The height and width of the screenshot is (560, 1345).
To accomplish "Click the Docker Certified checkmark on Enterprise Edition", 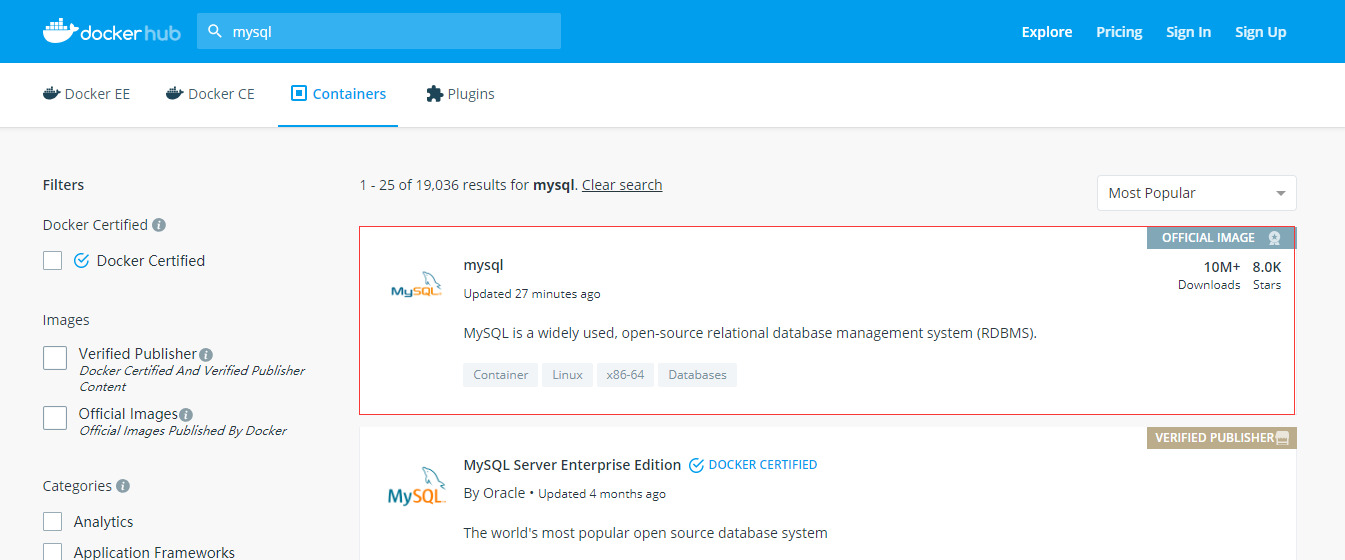I will coord(697,465).
